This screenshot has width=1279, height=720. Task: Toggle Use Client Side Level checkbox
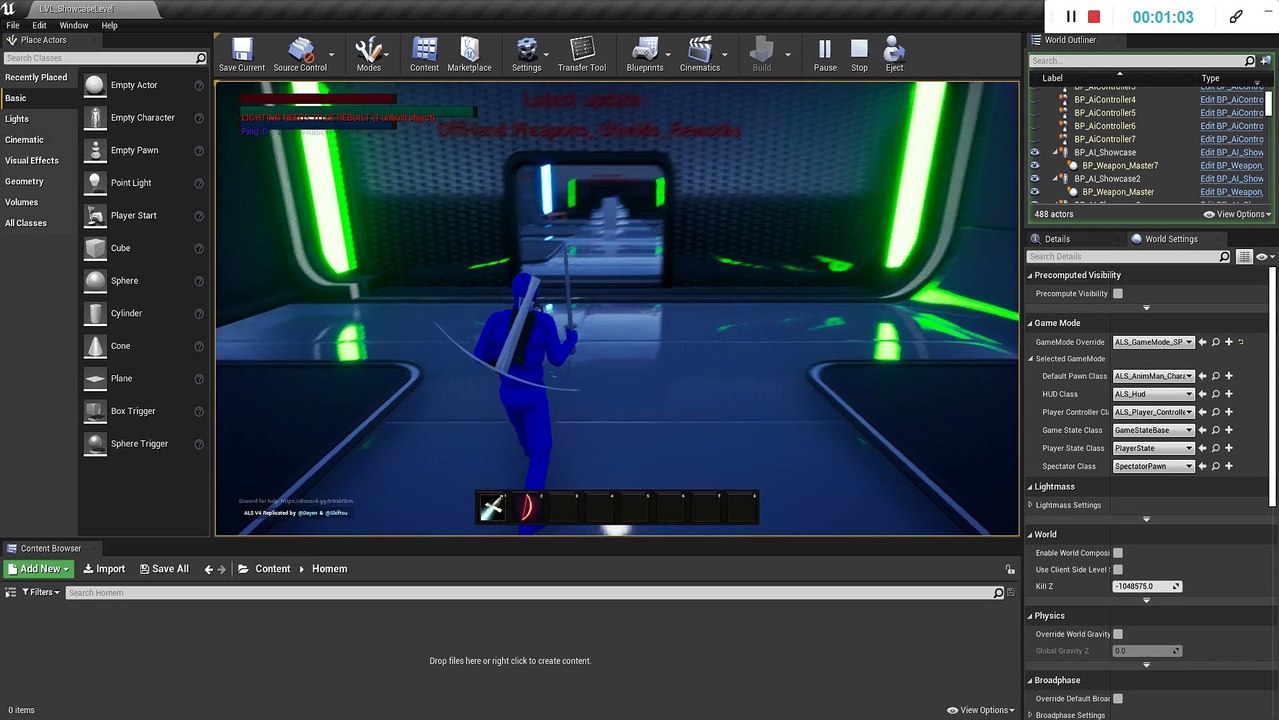[x=1118, y=570]
